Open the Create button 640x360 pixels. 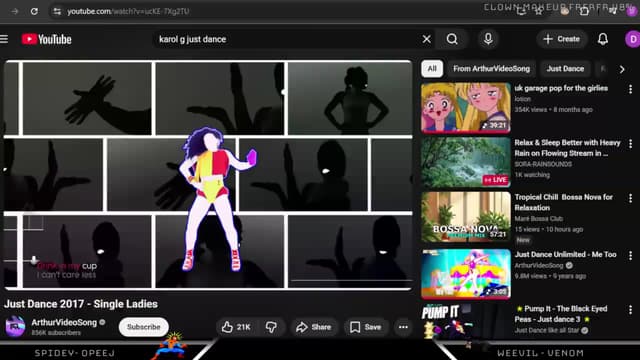[562, 39]
